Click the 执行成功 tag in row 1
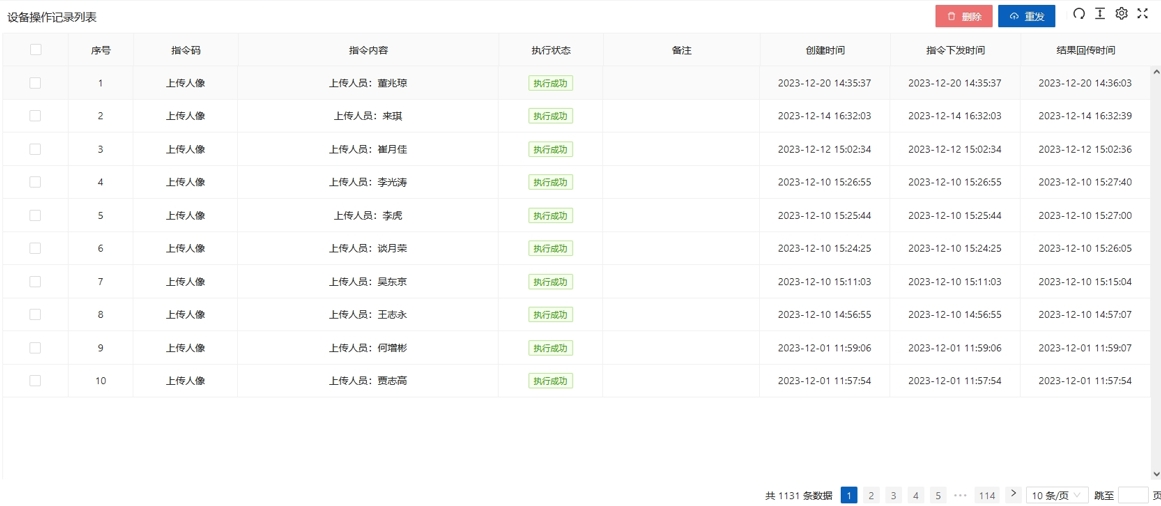Image resolution: width=1161 pixels, height=506 pixels. point(551,83)
